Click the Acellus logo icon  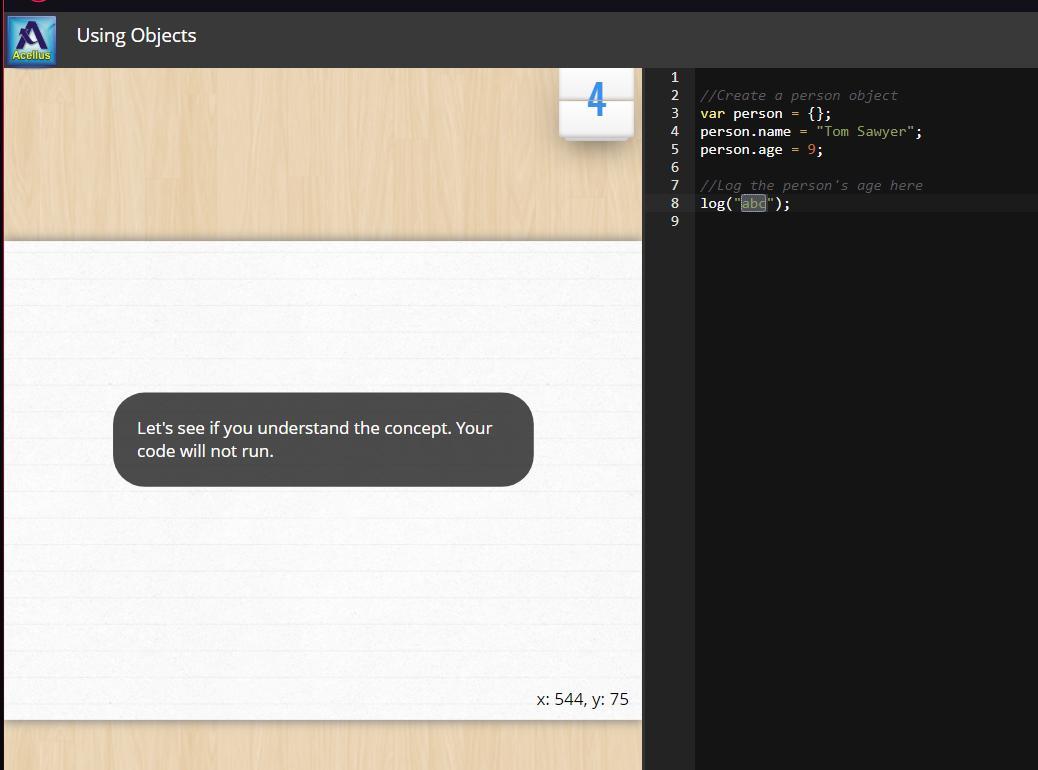(x=31, y=41)
